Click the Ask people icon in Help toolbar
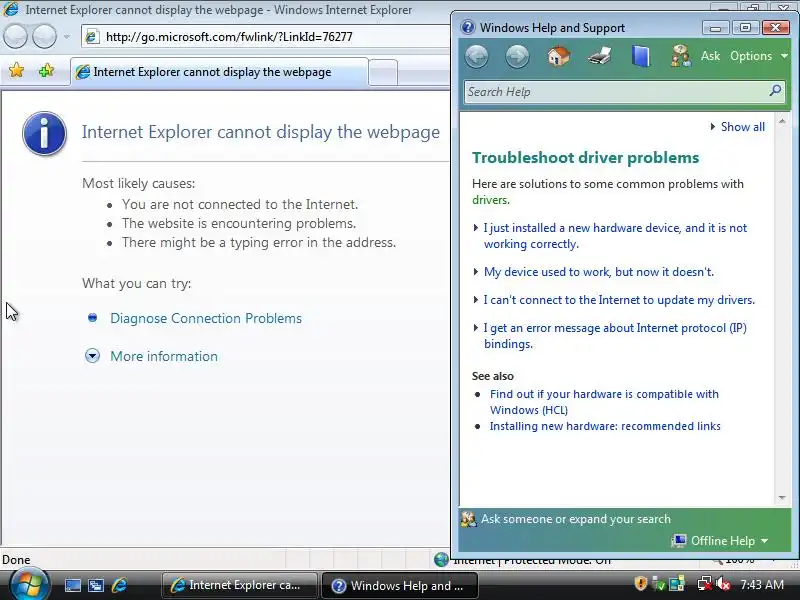 tap(681, 56)
